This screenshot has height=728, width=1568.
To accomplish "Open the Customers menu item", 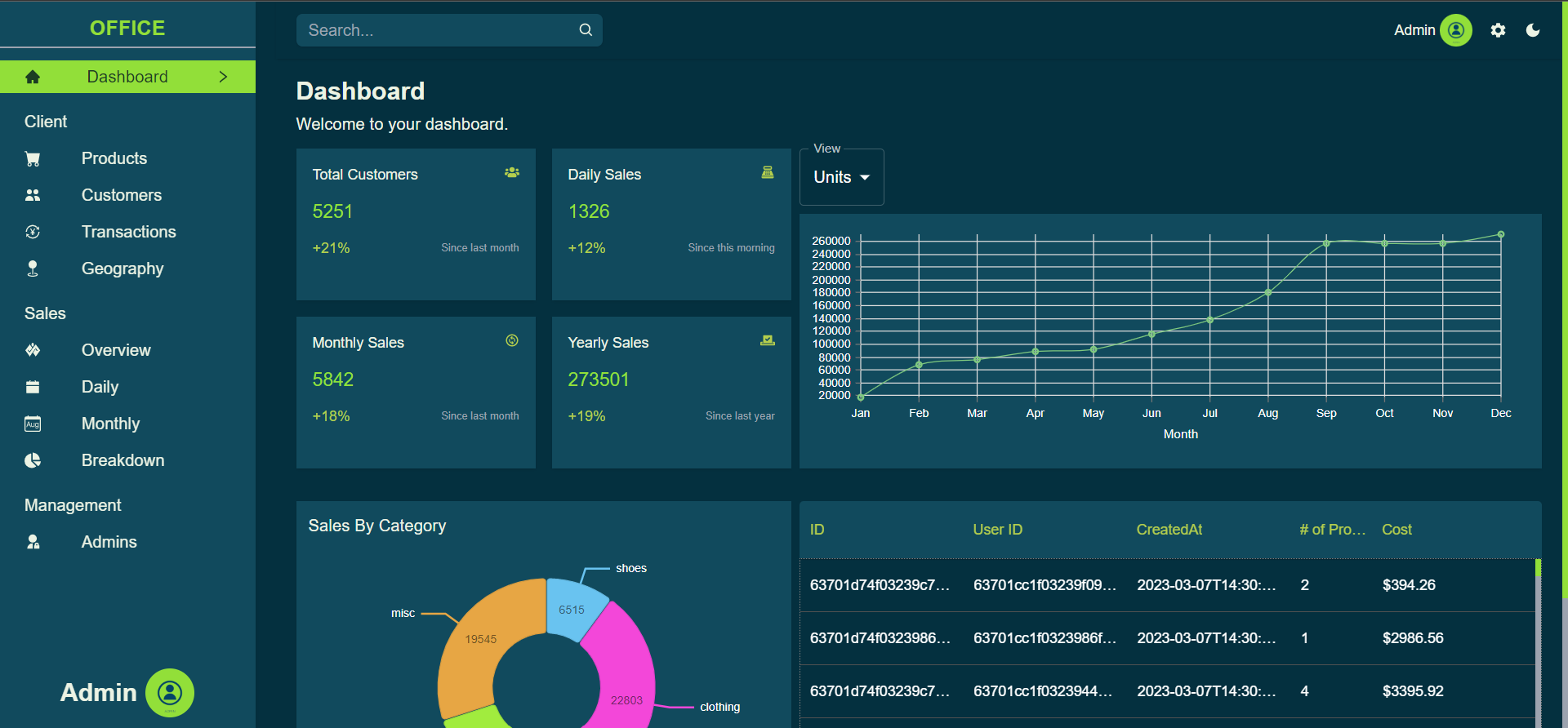I will pos(122,195).
